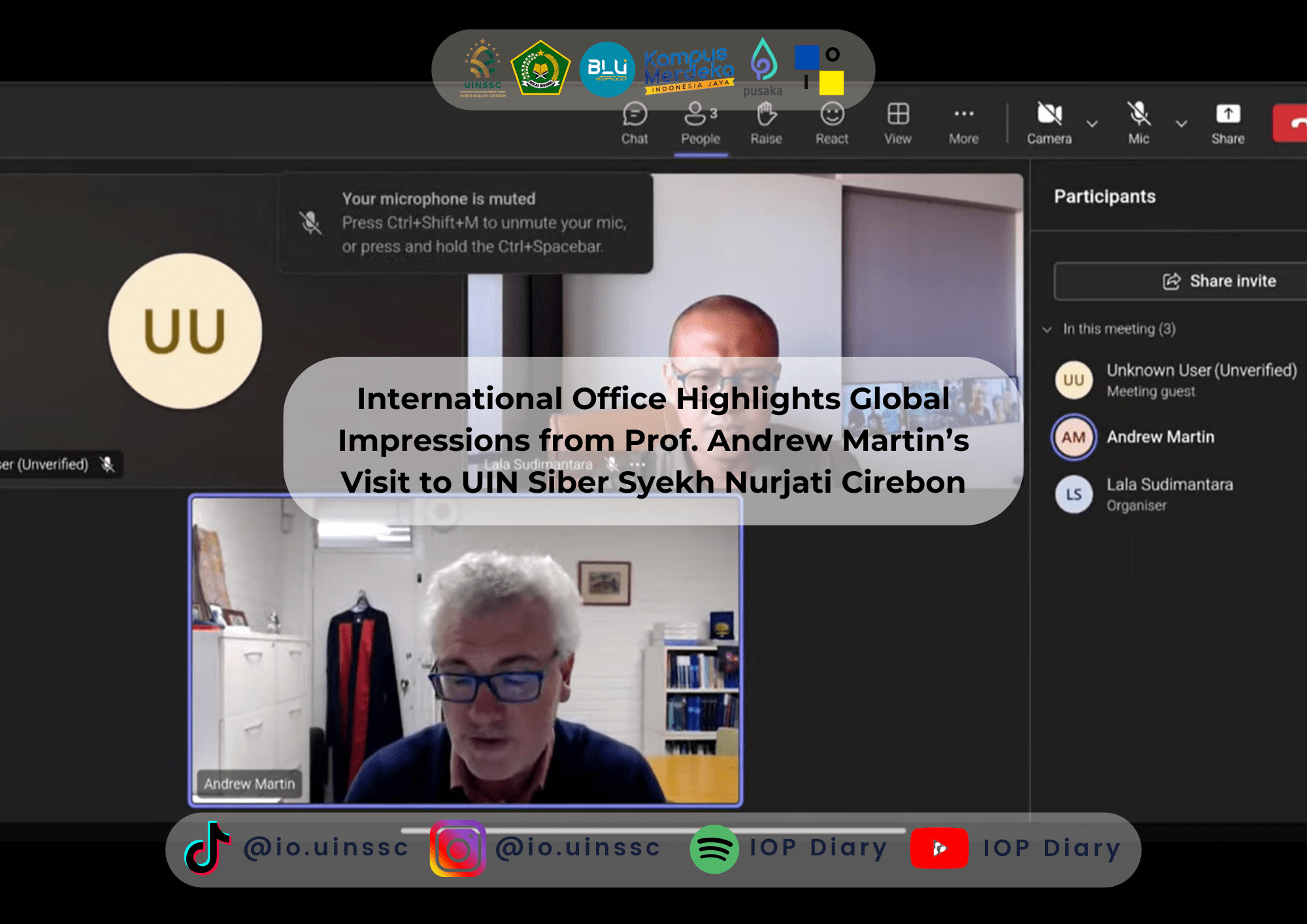Click the Spotify IOP Diary text
Image resolution: width=1307 pixels, height=924 pixels.
tap(818, 848)
